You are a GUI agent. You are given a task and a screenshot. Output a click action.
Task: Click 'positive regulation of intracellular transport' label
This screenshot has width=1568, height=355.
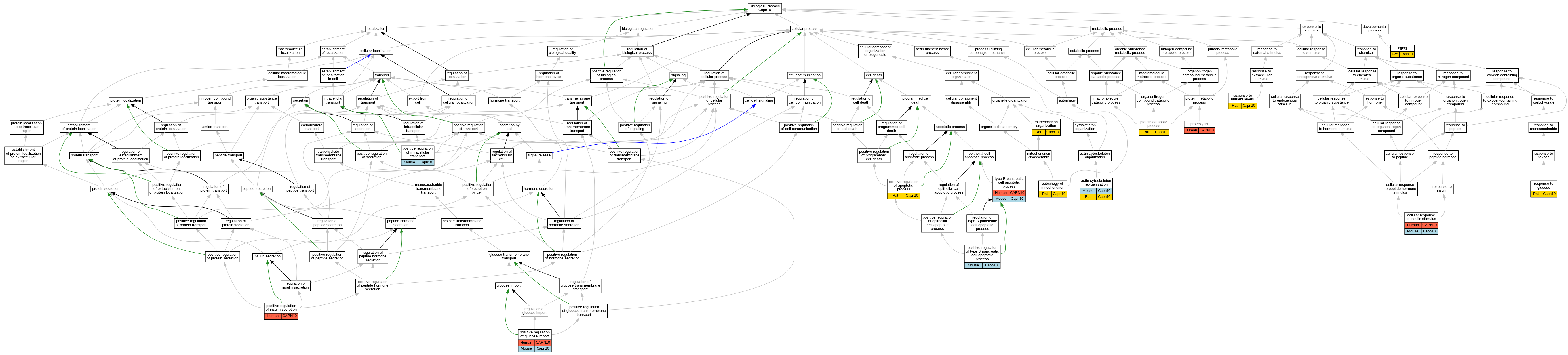click(418, 152)
